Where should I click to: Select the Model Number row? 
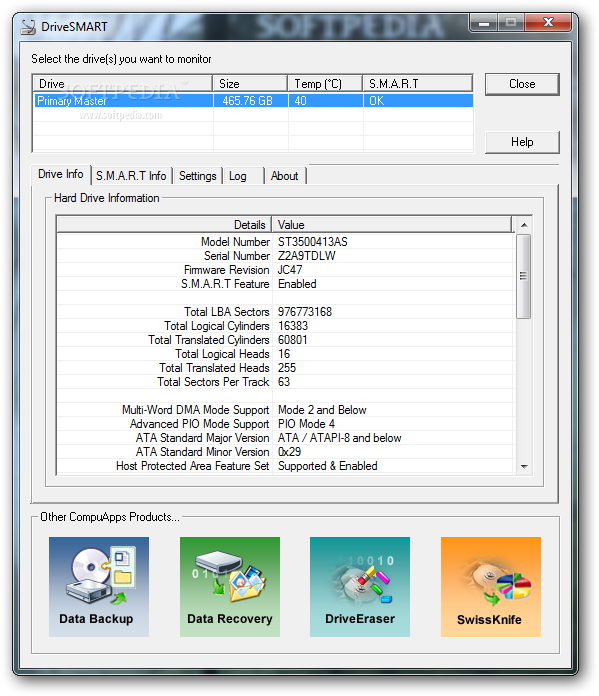point(286,242)
